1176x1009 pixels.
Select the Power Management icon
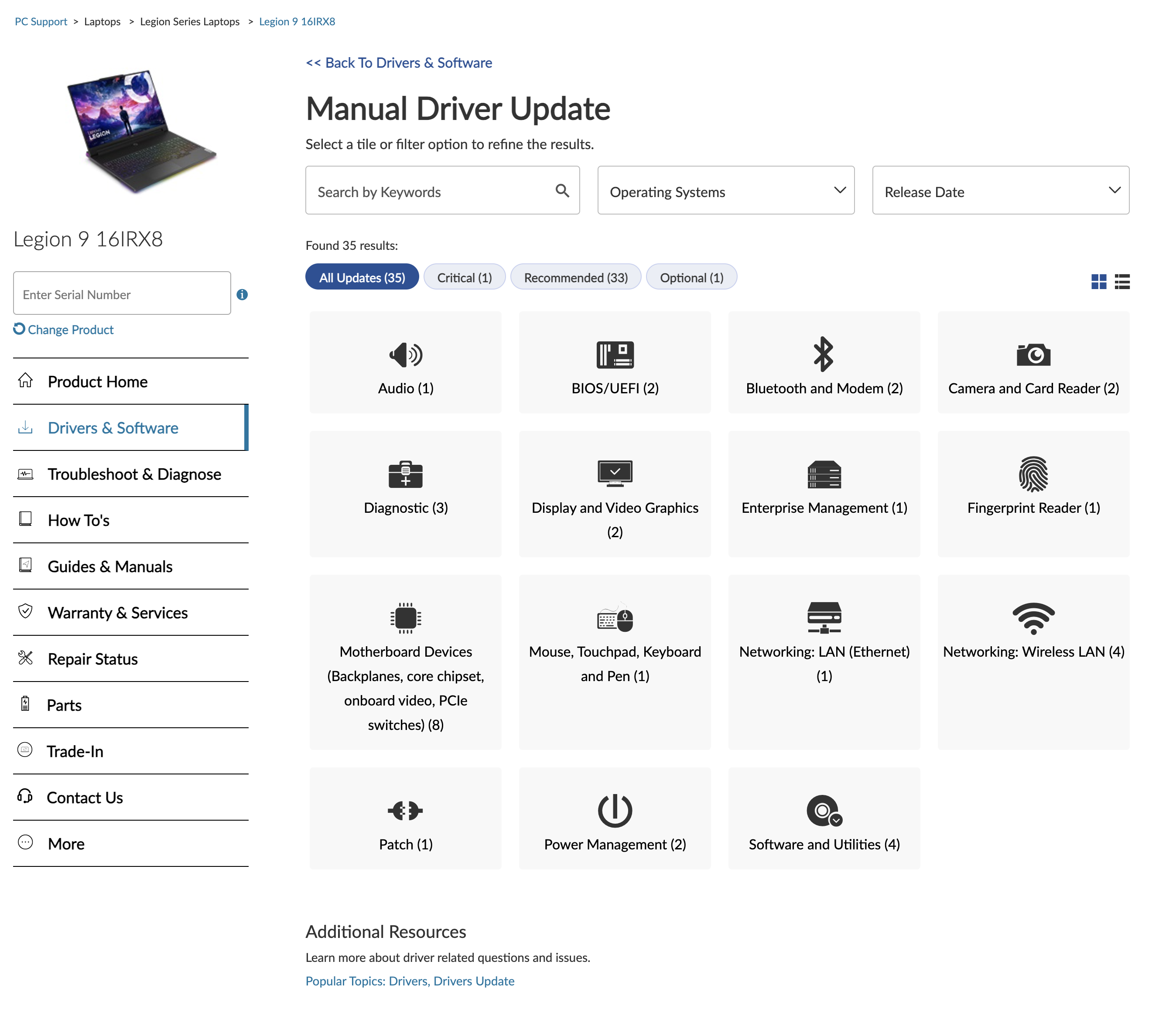[615, 810]
